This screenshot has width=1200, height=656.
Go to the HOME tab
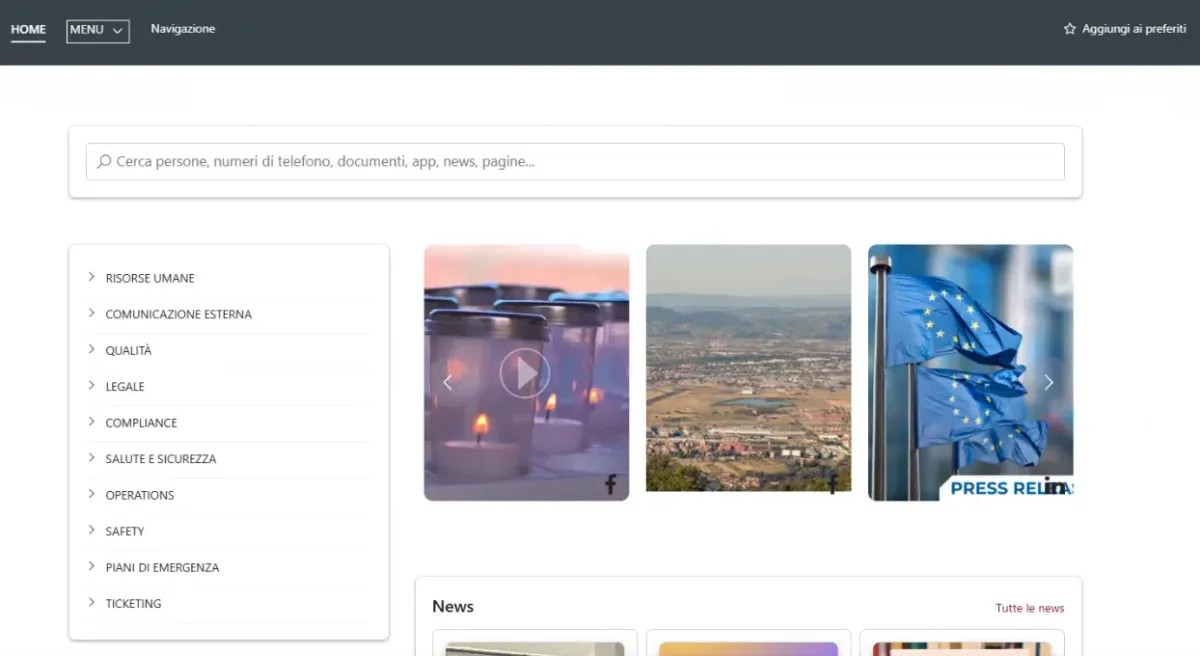point(28,30)
